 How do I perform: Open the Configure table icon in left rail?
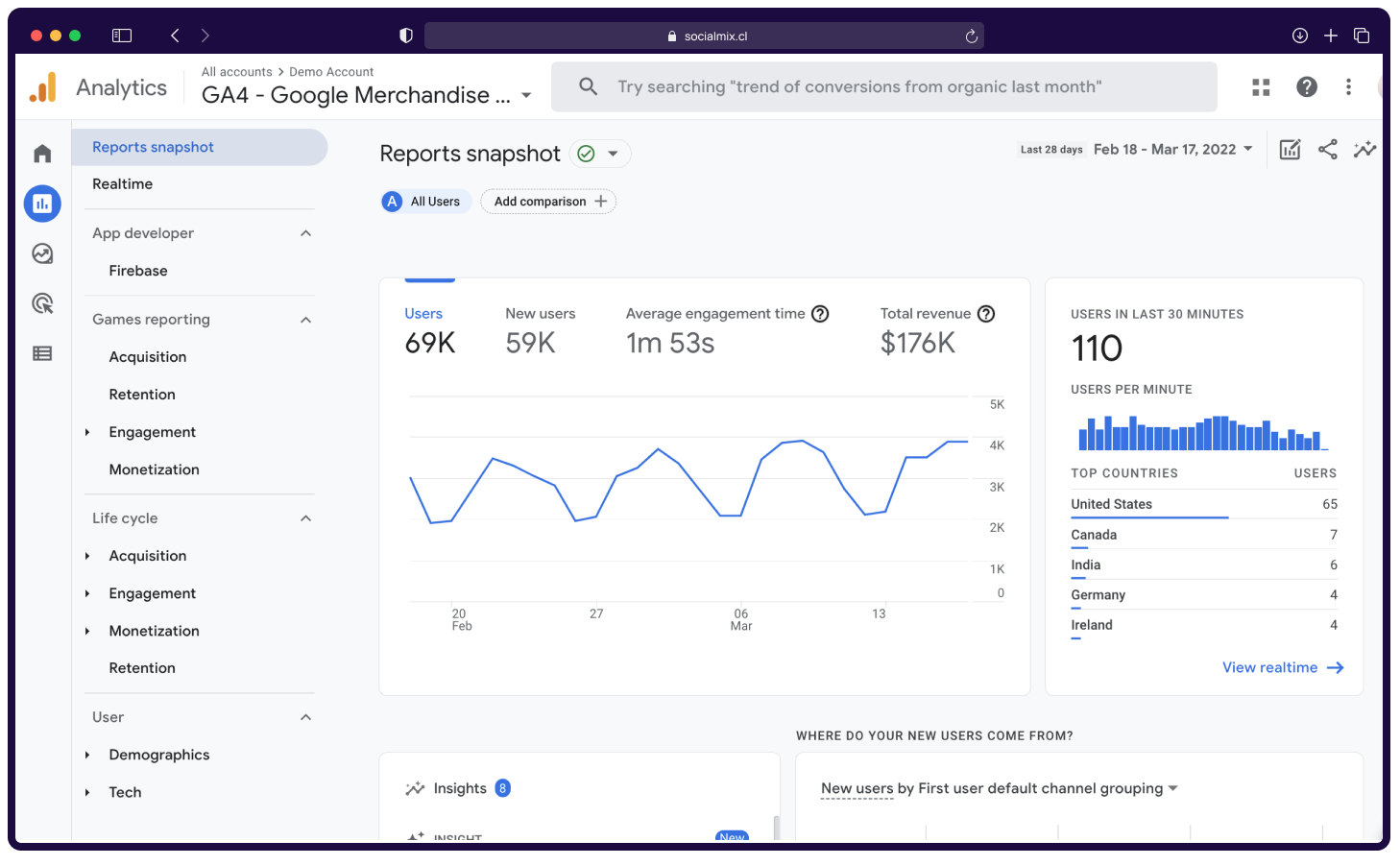[x=42, y=353]
